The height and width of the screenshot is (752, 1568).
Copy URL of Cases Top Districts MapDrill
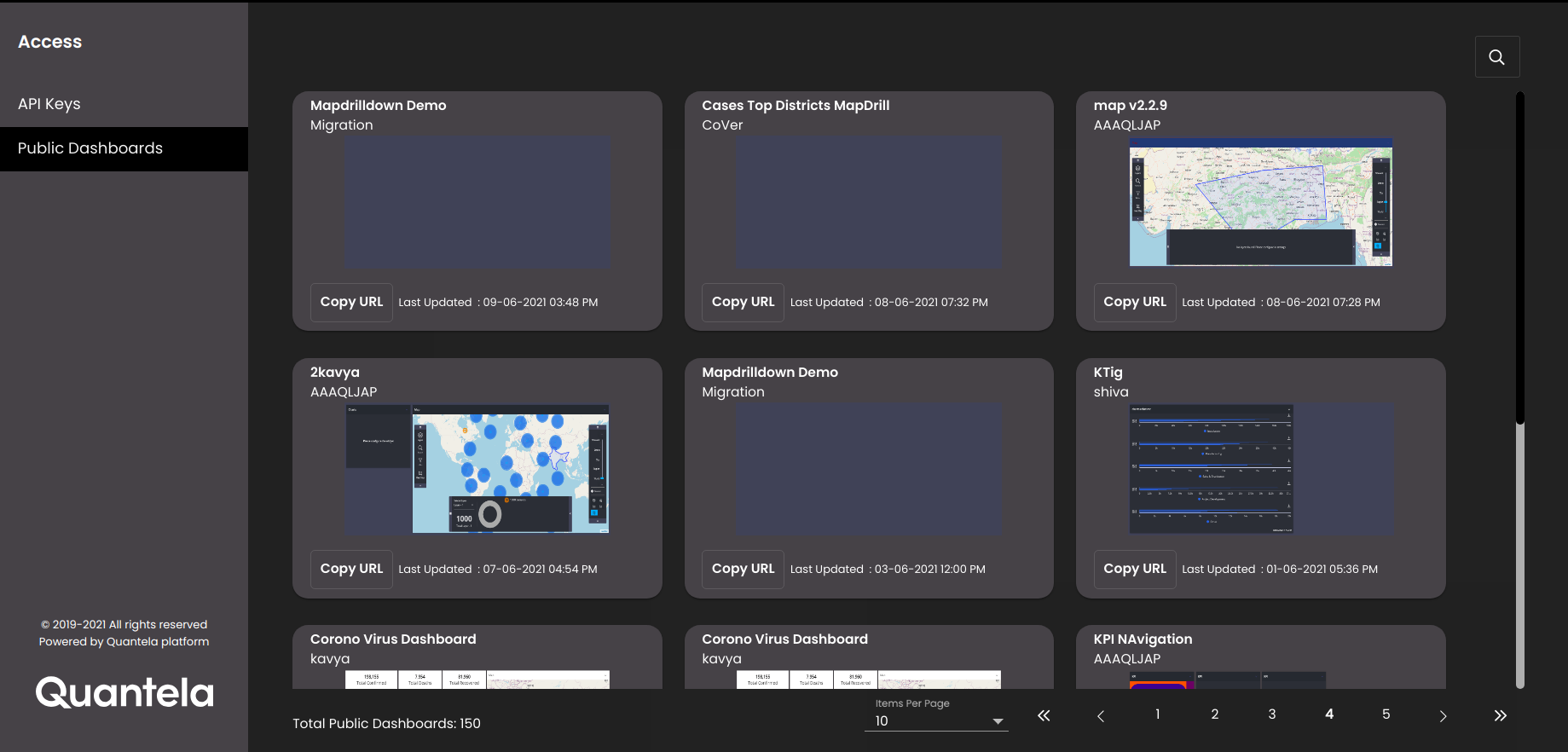[743, 303]
